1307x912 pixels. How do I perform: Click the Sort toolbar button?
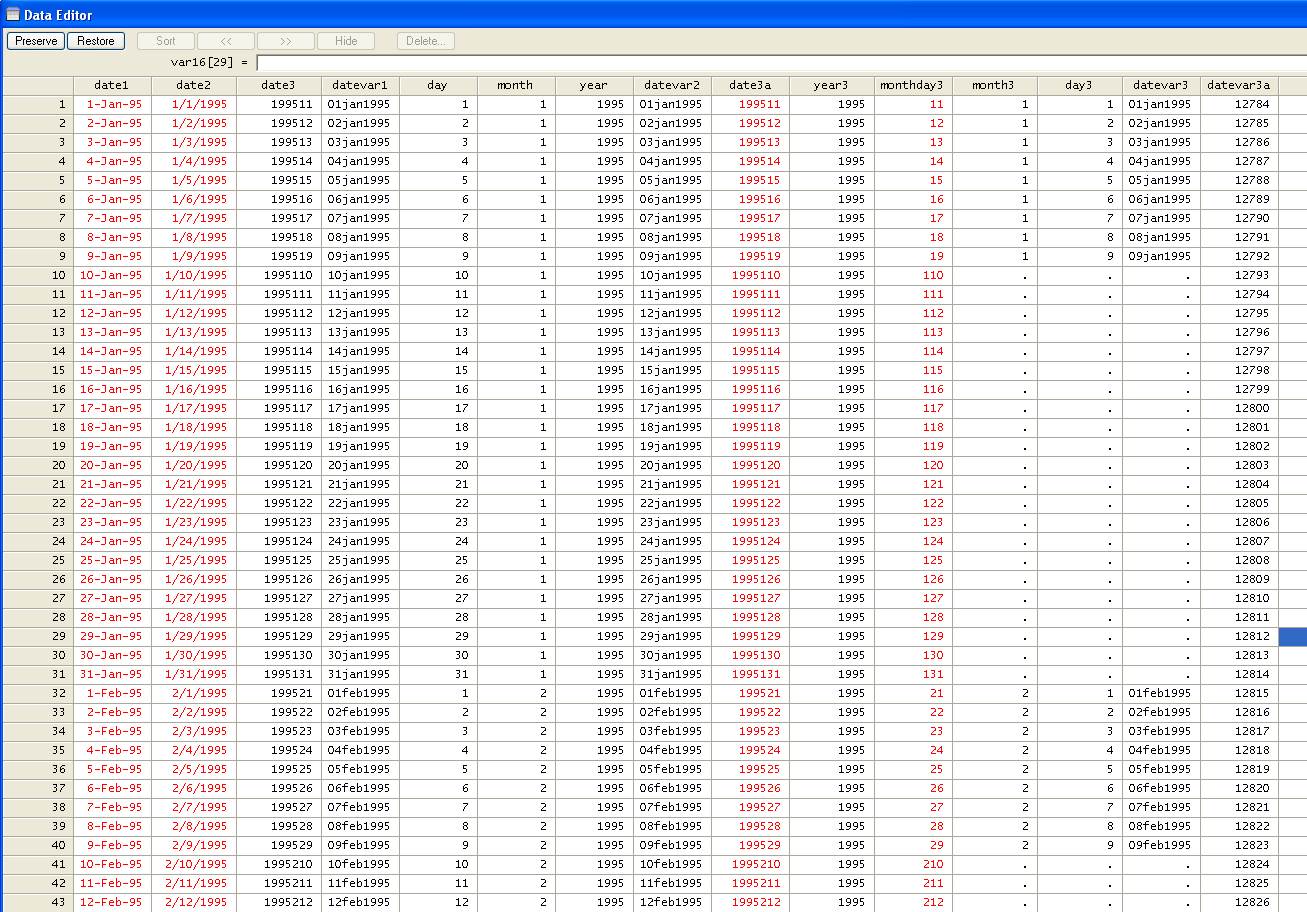(x=165, y=41)
